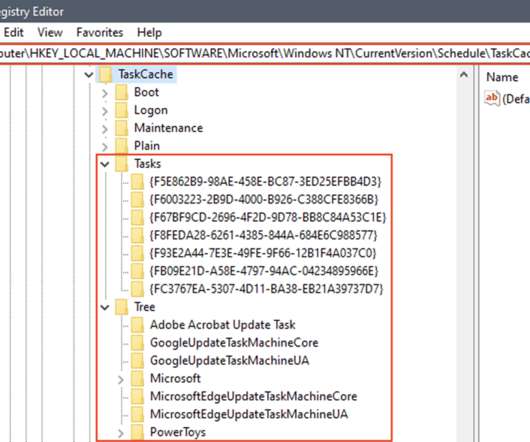Select the Adobe Acrobat Update Task key

pos(223,325)
